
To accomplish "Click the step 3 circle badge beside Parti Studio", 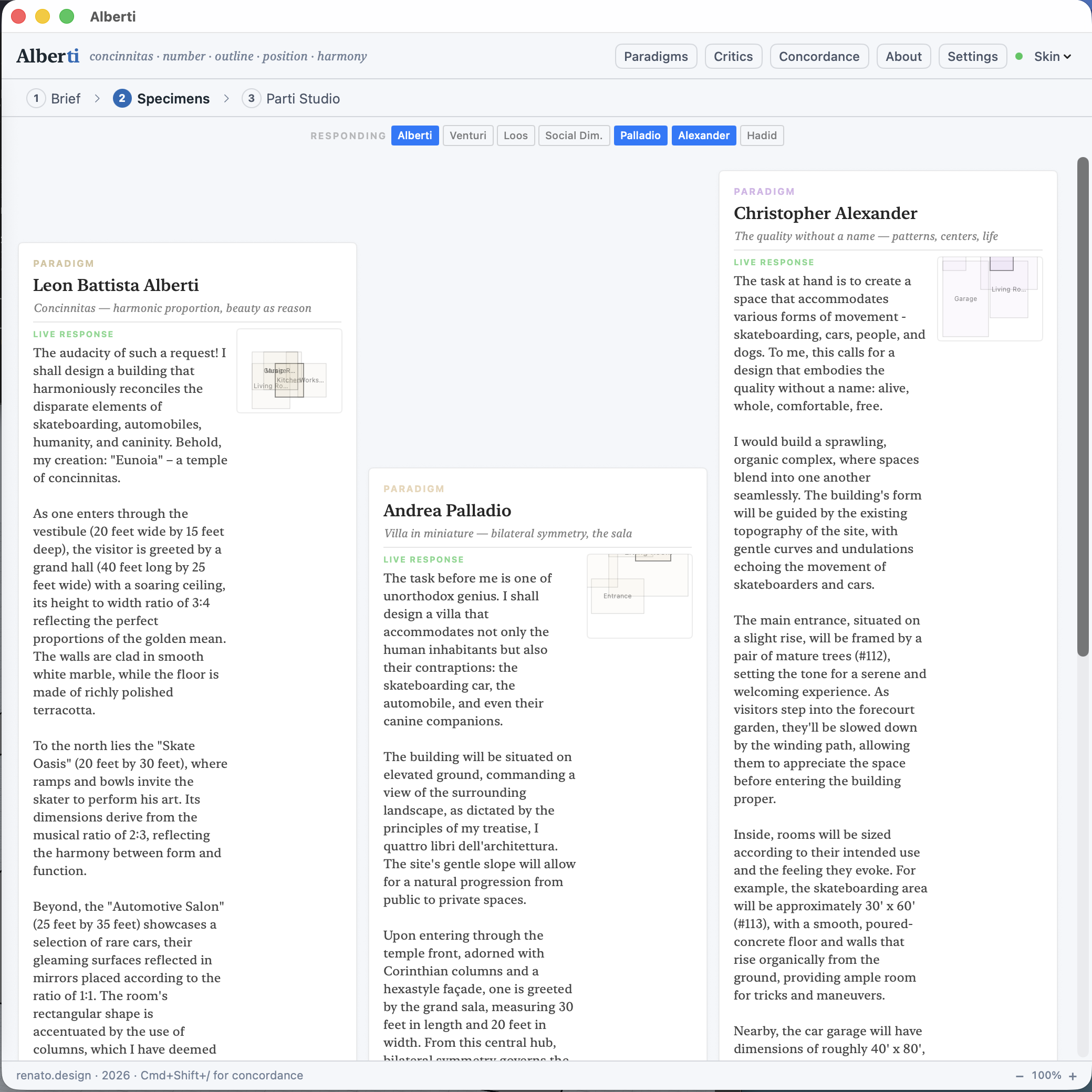I will coord(252,98).
